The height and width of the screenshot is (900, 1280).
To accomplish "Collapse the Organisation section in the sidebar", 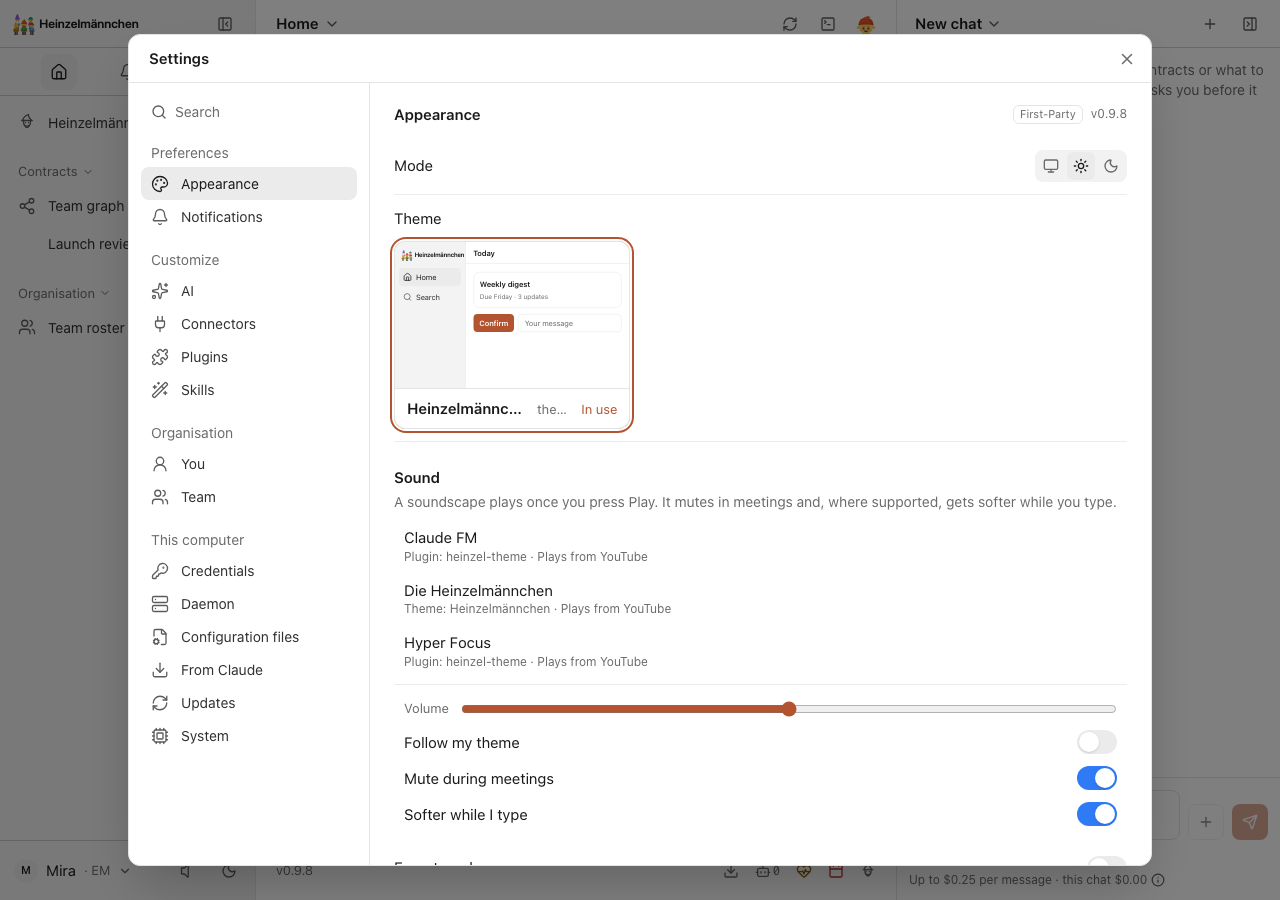I will click(64, 294).
